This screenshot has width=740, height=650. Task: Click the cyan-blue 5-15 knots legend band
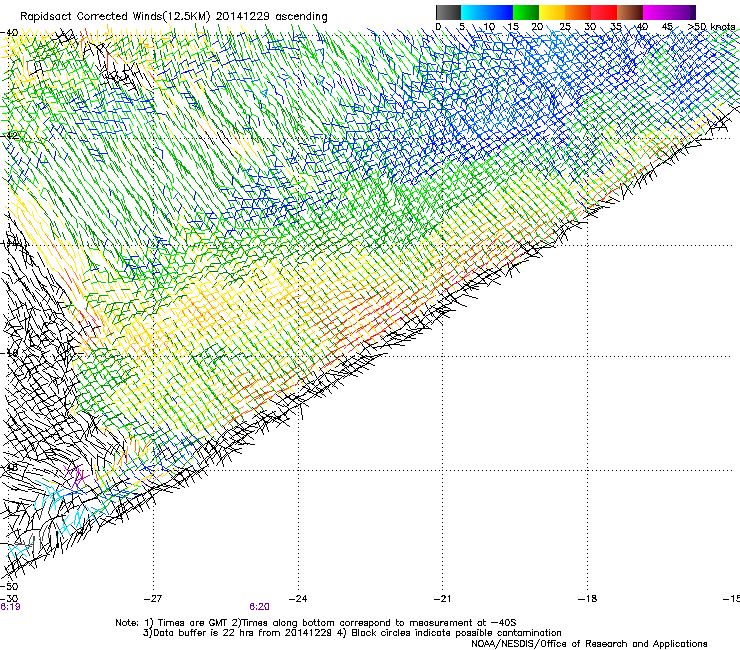(487, 12)
